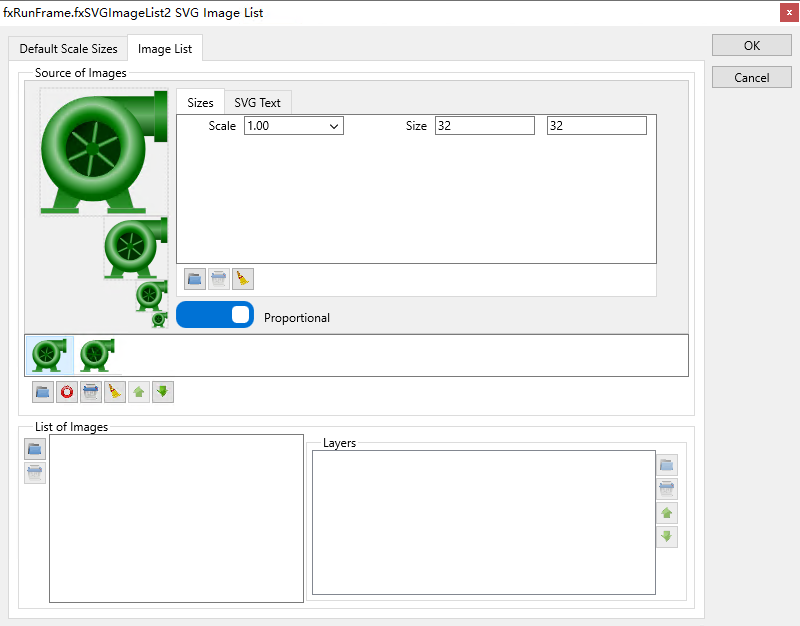This screenshot has height=626, width=800.
Task: Click the trash icon below source image strip
Action: pos(91,392)
